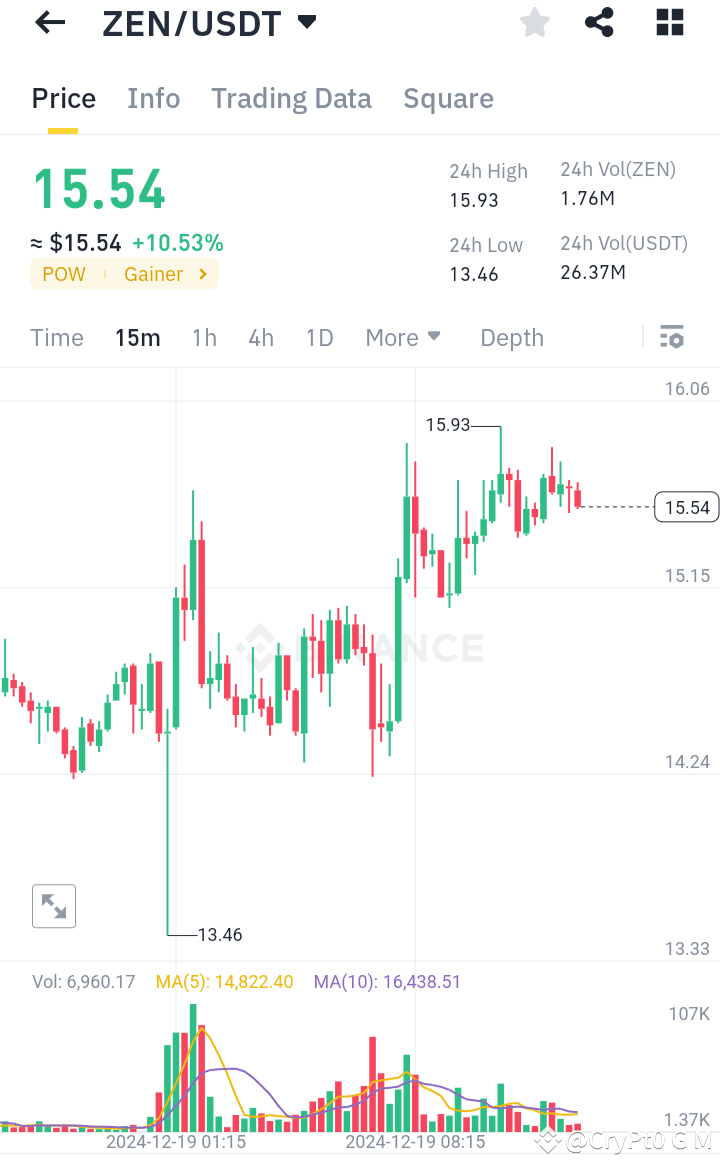Image resolution: width=720 pixels, height=1163 pixels.
Task: Tap the POW token tag
Action: click(63, 274)
